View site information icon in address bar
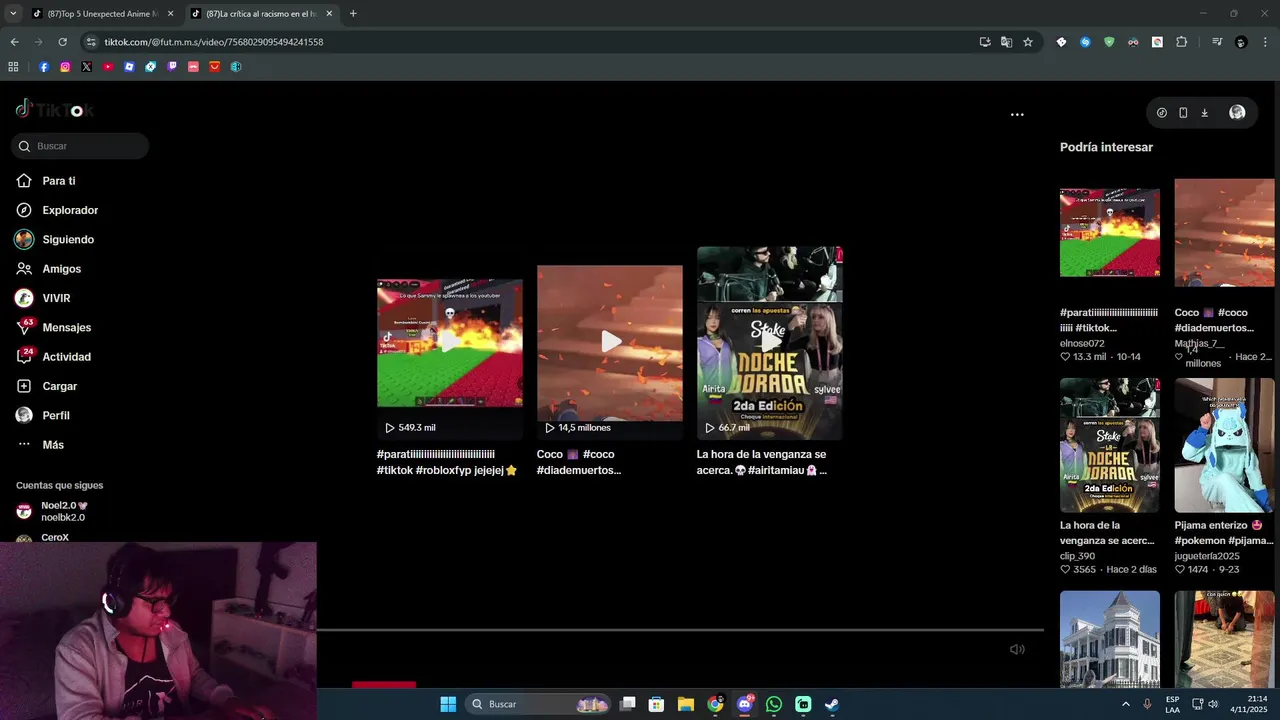Viewport: 1280px width, 720px height. [91, 42]
